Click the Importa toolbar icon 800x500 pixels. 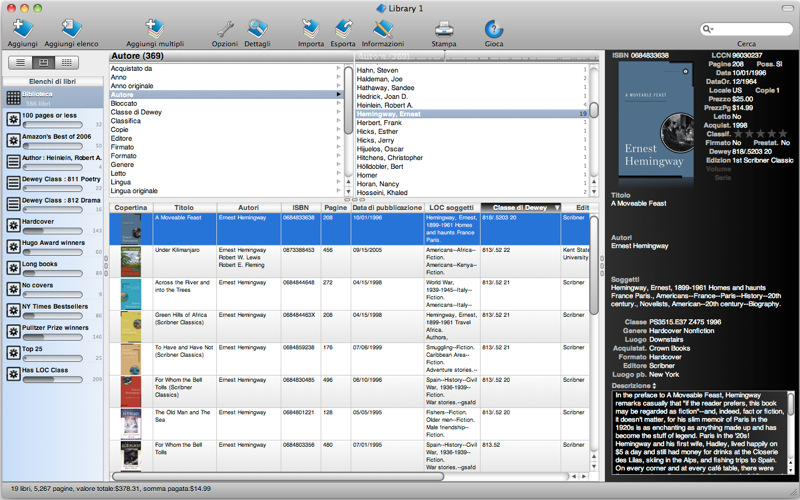coord(311,28)
